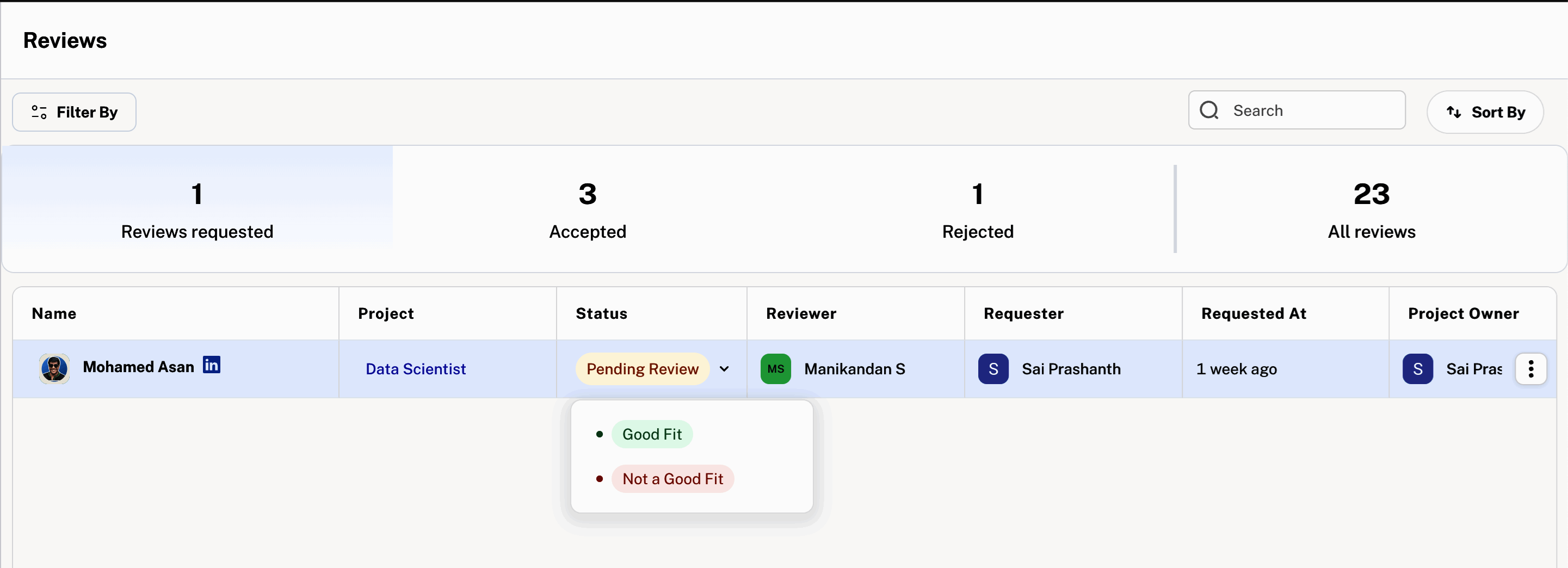This screenshot has width=1568, height=568.
Task: Choose Not a Good Fit option
Action: tap(672, 479)
